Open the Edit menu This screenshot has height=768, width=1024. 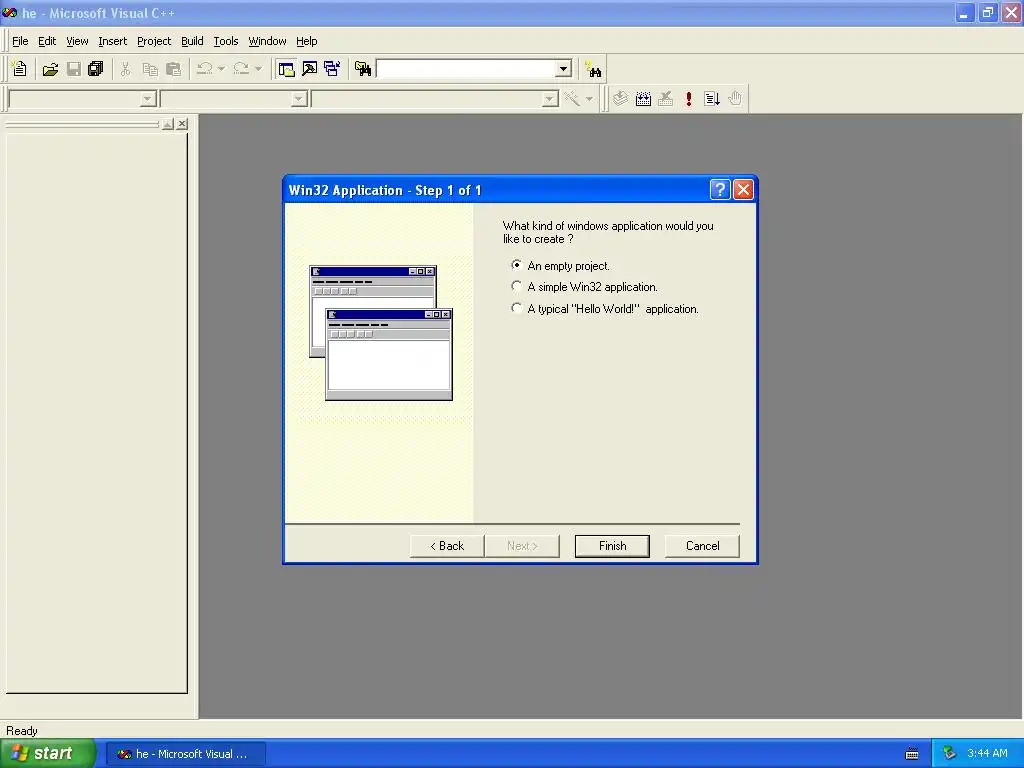47,41
